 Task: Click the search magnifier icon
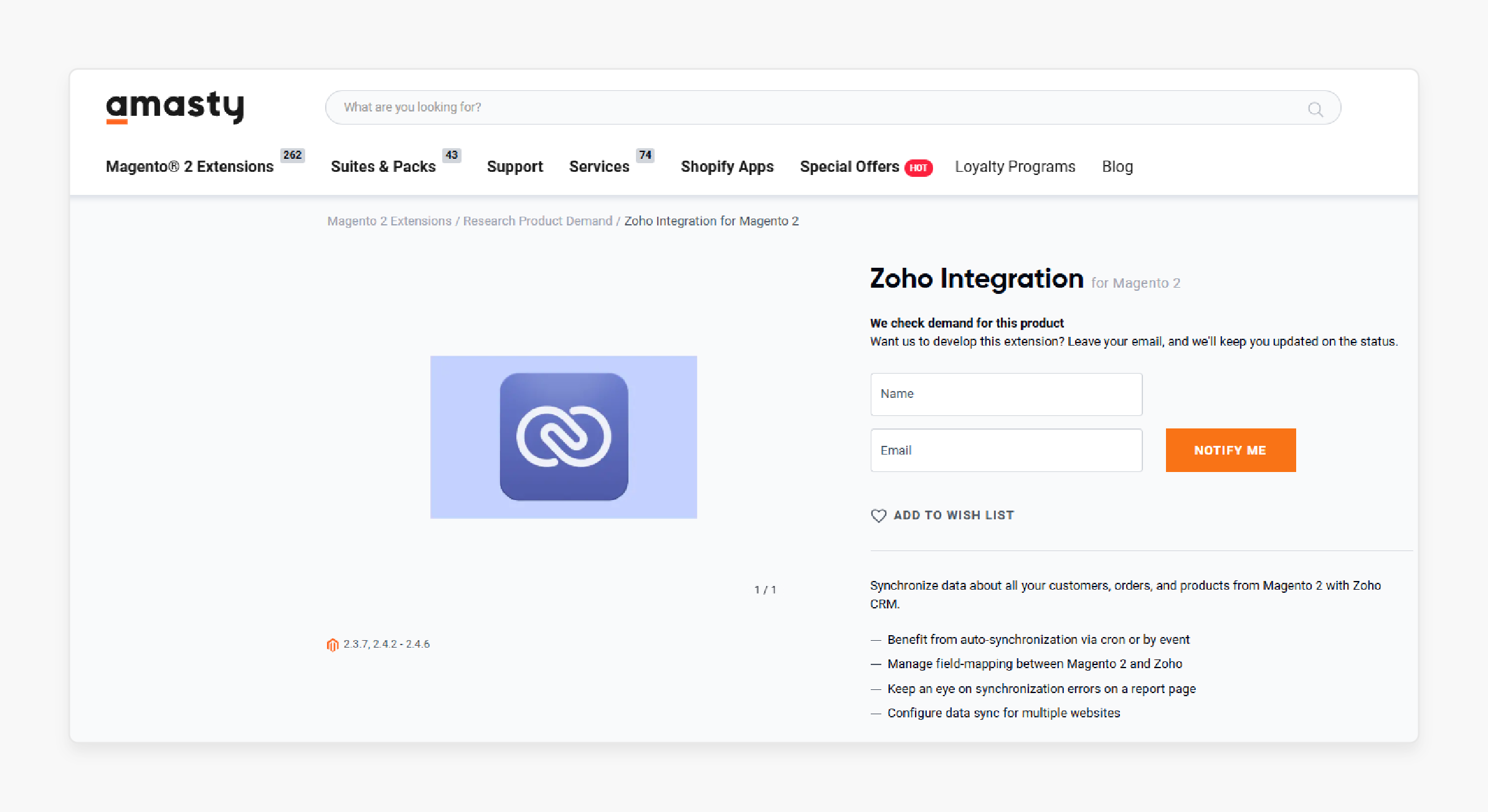1315,109
